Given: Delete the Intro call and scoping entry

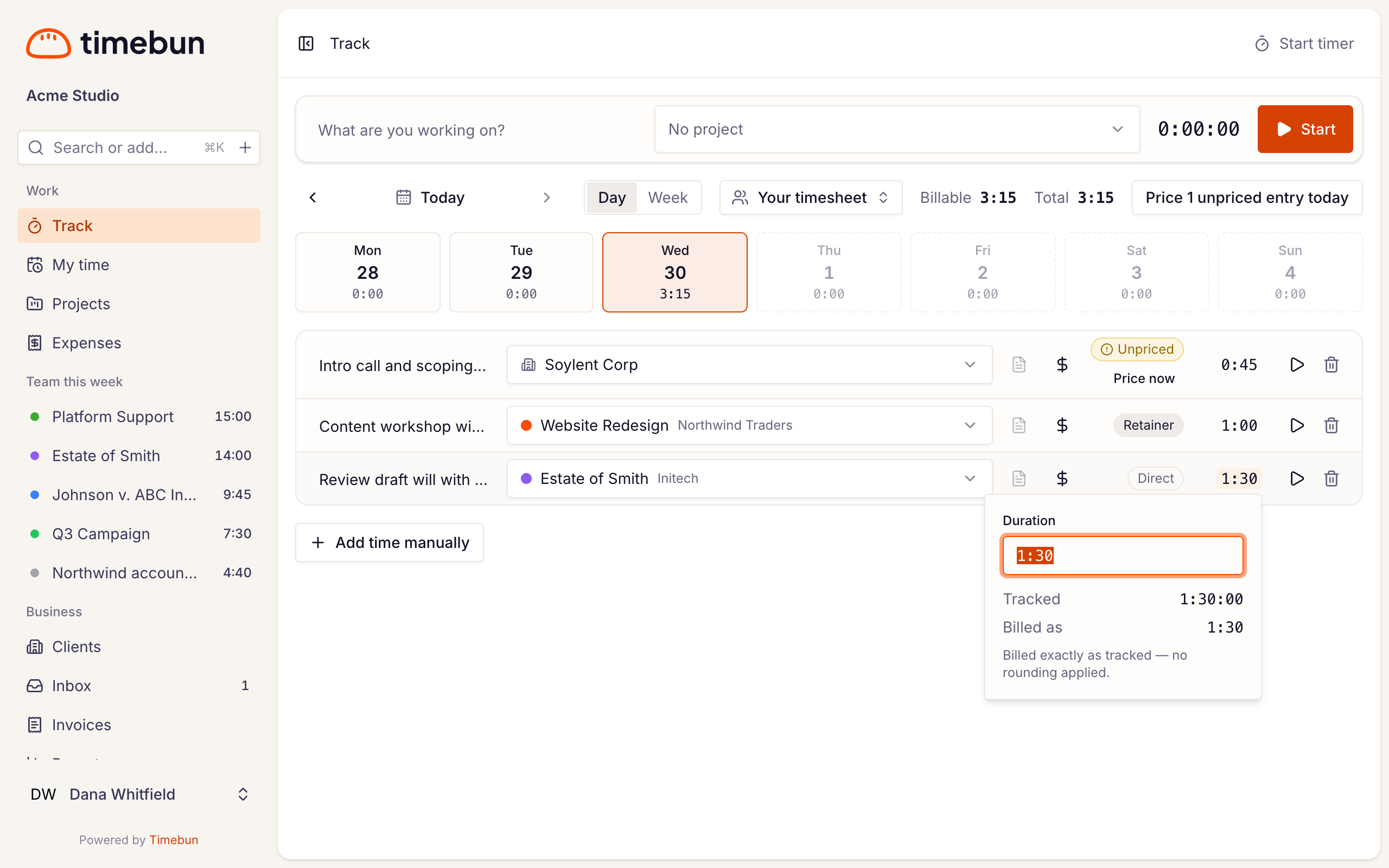Looking at the screenshot, I should click(x=1331, y=365).
